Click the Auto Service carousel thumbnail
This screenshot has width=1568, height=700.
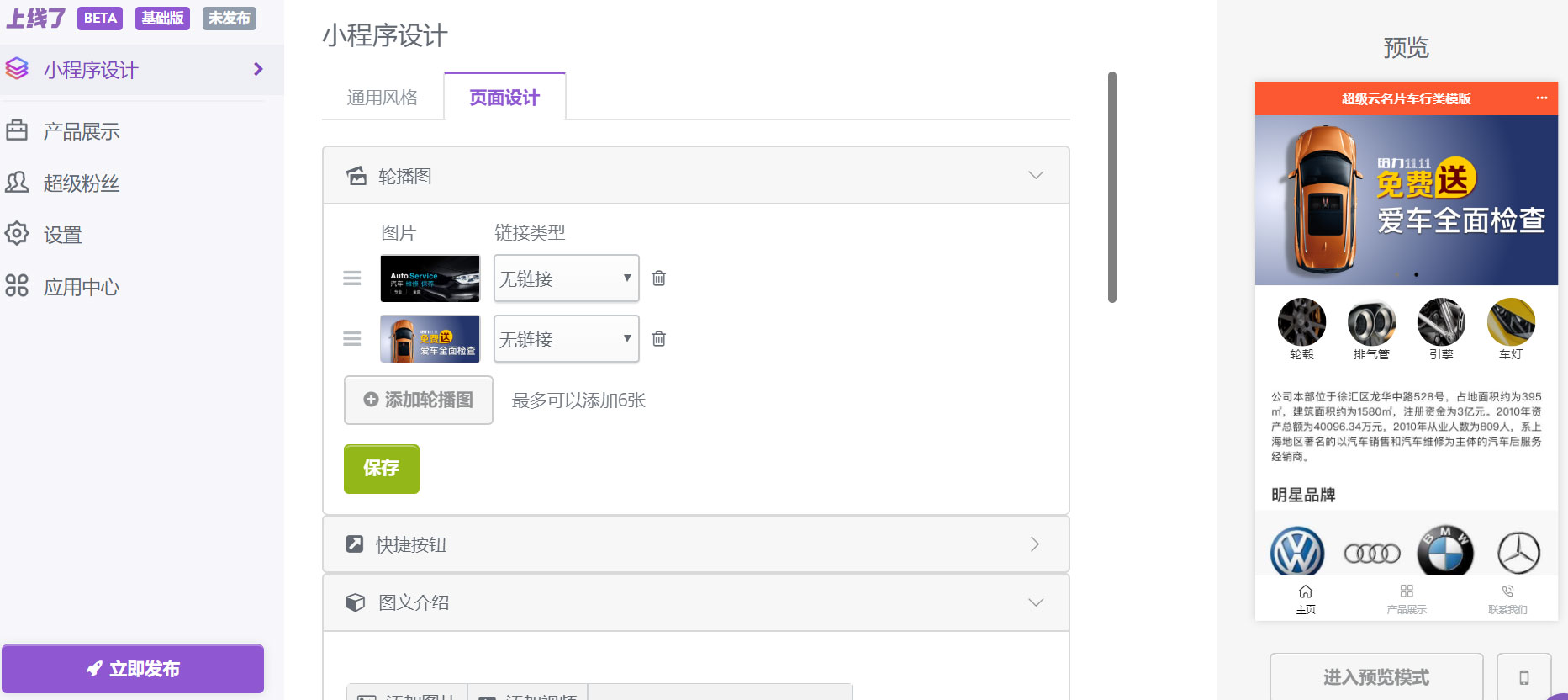(430, 278)
